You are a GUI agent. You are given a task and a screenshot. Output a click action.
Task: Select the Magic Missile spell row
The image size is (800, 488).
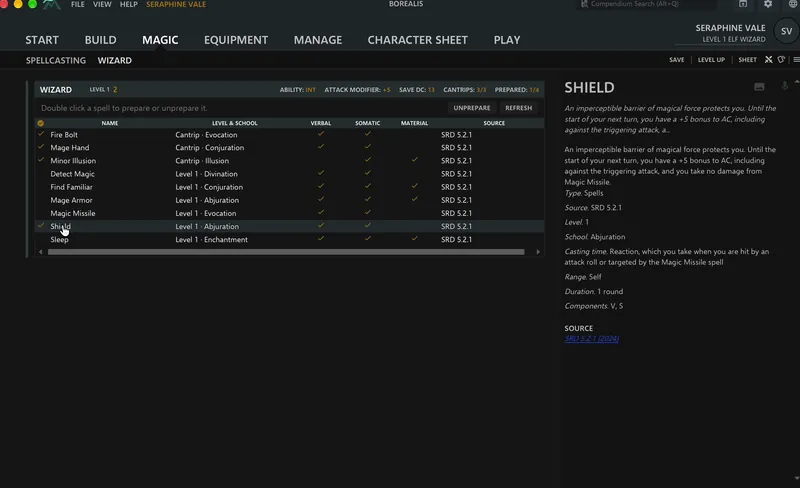(289, 213)
